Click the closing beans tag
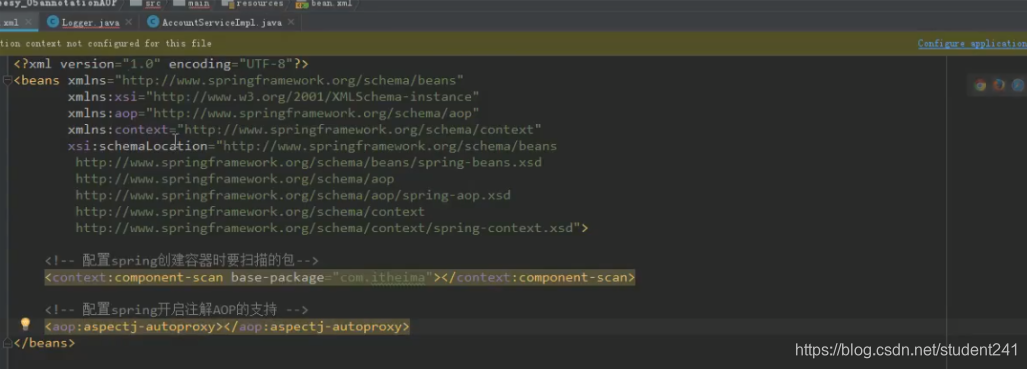The image size is (1027, 369). pos(44,342)
